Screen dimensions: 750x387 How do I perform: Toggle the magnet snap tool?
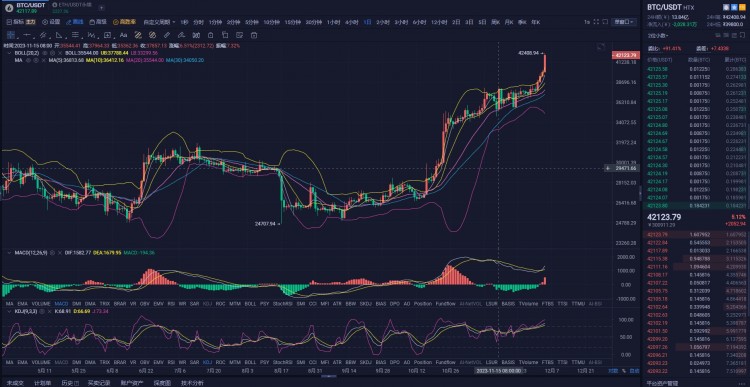tap(196, 35)
